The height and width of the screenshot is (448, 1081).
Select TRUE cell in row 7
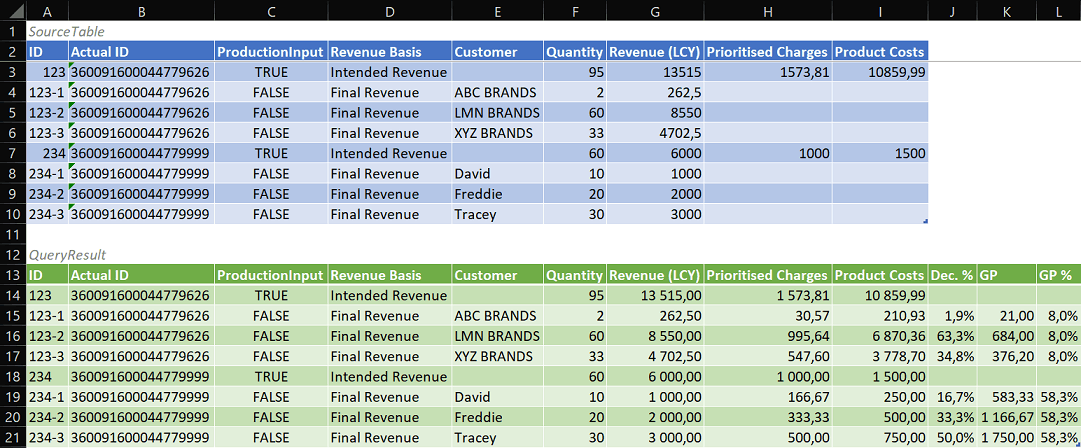271,153
